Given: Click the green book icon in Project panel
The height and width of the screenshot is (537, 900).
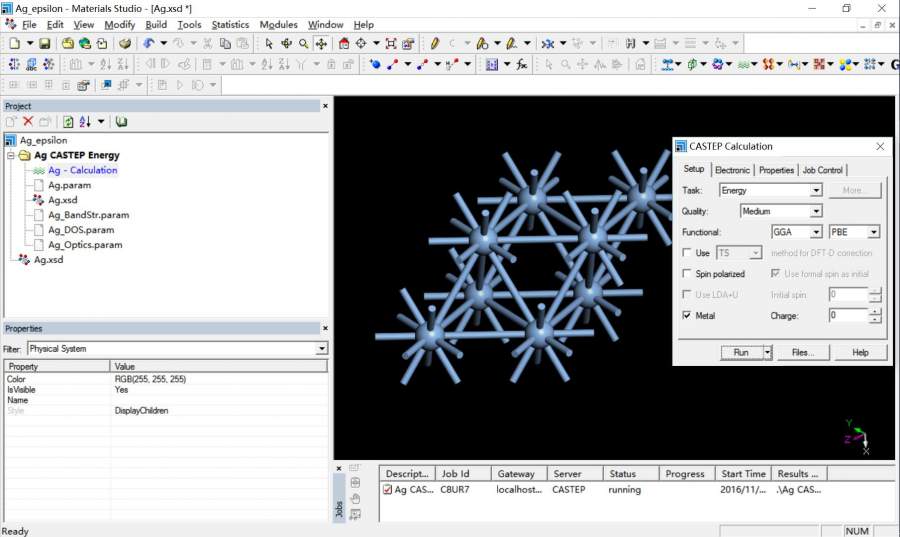Looking at the screenshot, I should (x=121, y=122).
